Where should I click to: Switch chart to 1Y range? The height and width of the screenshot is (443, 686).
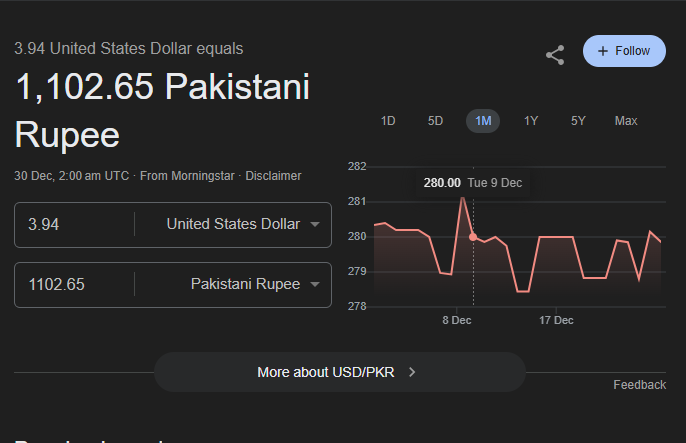pyautogui.click(x=531, y=121)
